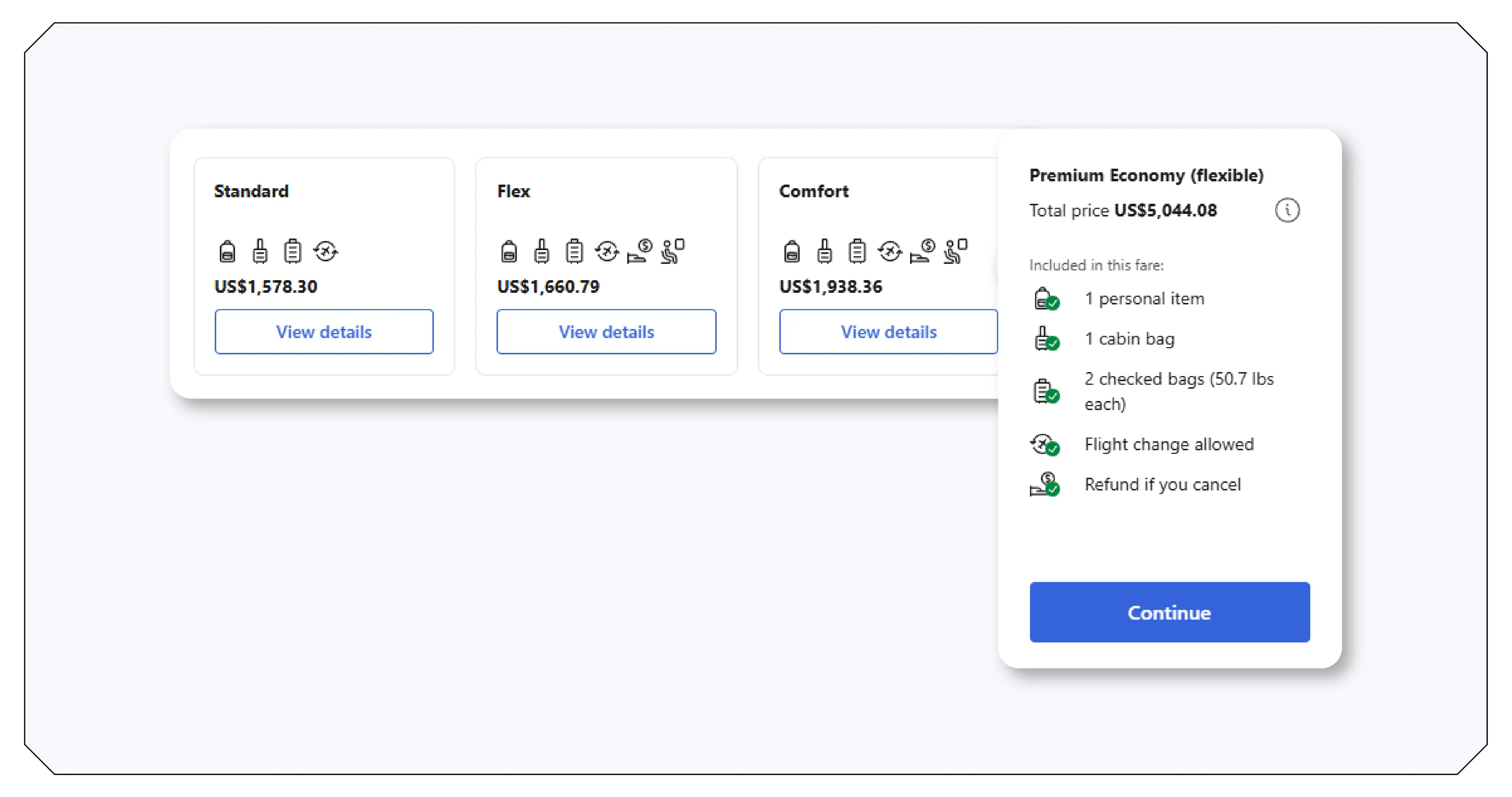
Task: Click the seat selection icon in Flex card
Action: (672, 252)
